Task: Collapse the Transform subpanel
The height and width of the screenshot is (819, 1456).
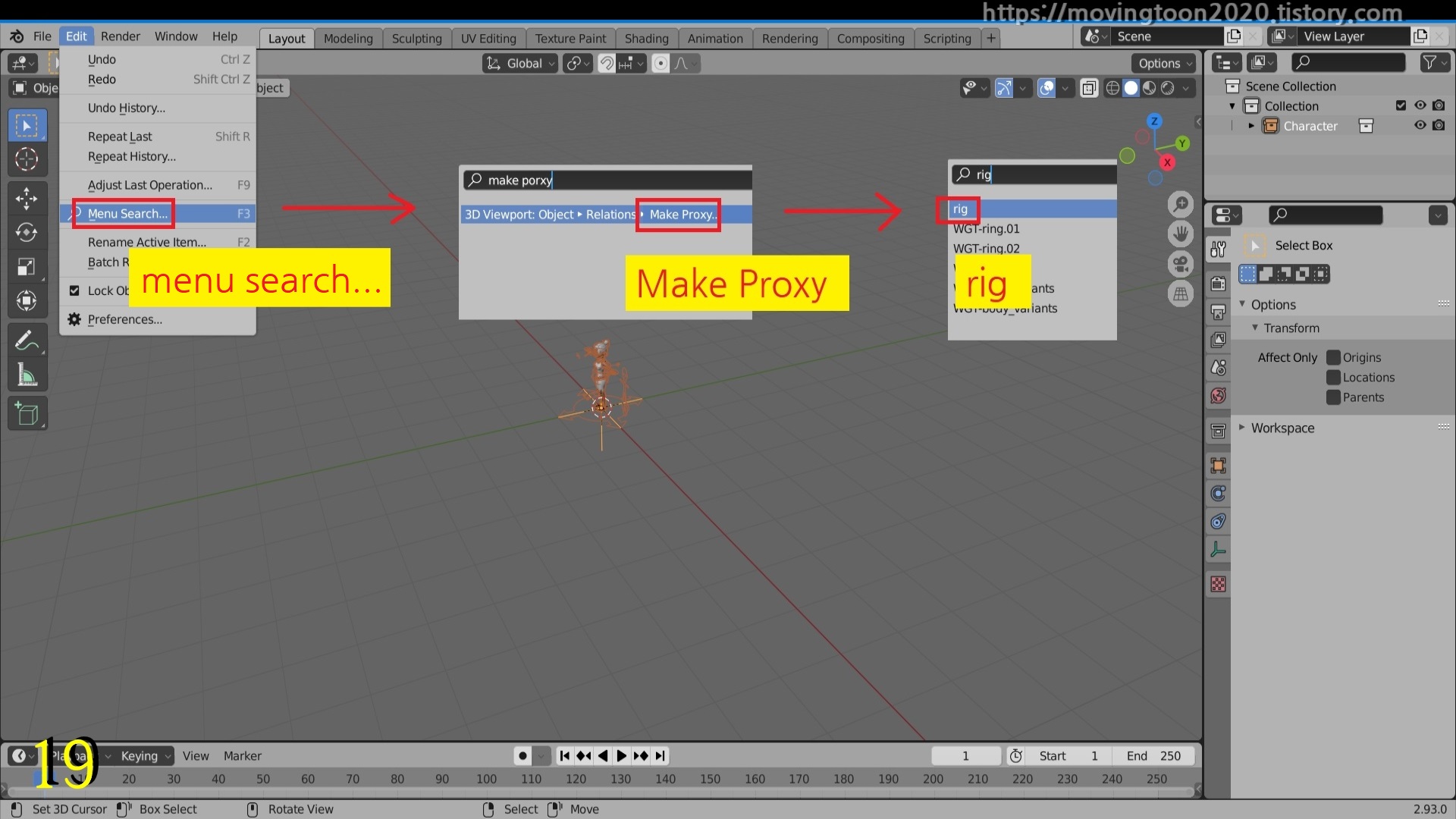Action: (x=1255, y=328)
